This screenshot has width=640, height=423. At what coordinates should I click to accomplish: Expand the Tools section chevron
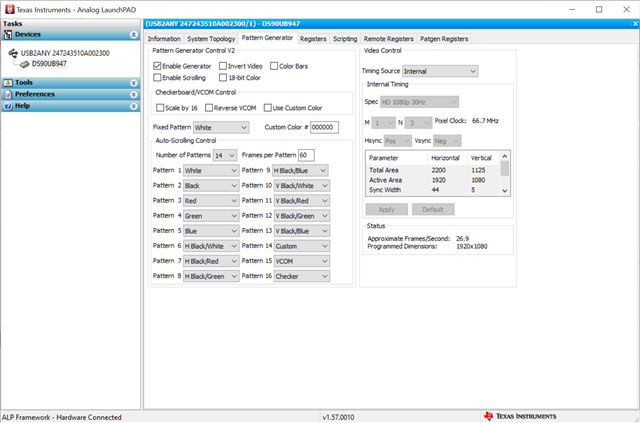[x=133, y=83]
